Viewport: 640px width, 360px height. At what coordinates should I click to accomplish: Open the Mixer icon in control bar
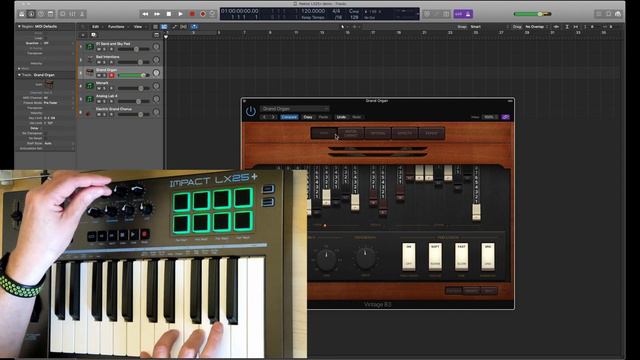click(x=72, y=14)
